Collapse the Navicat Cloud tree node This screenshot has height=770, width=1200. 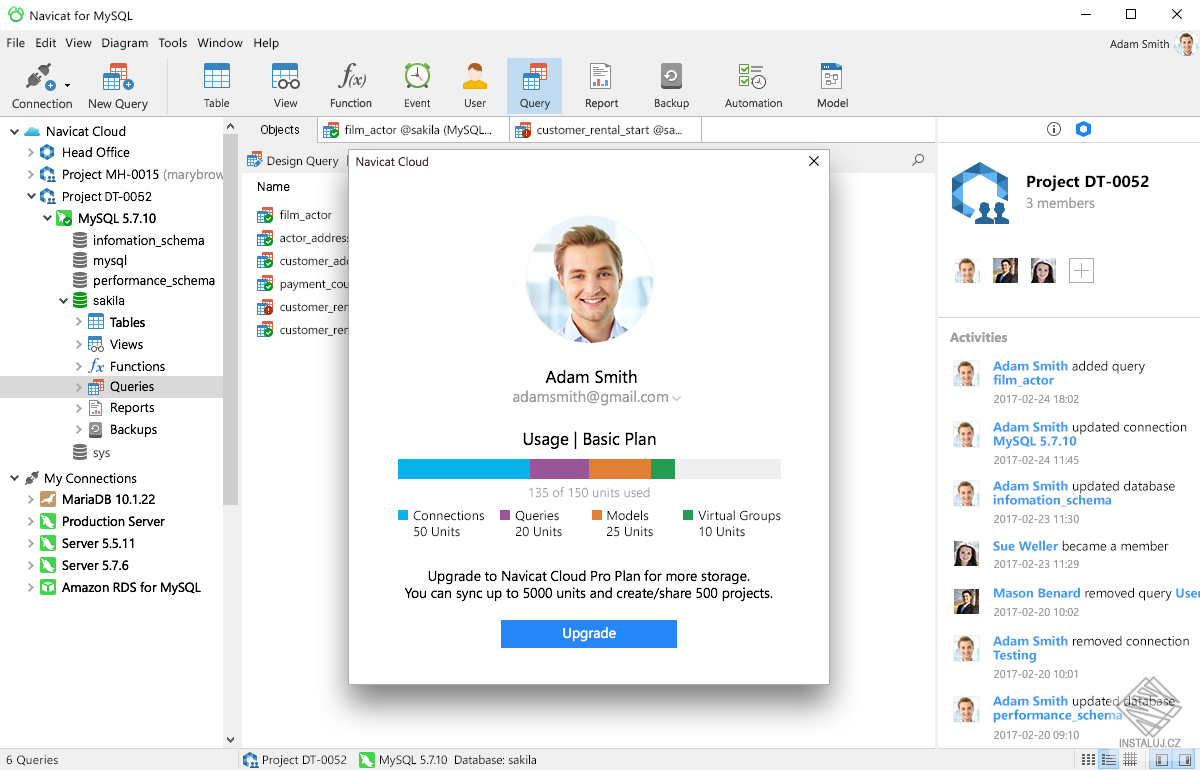click(x=14, y=131)
